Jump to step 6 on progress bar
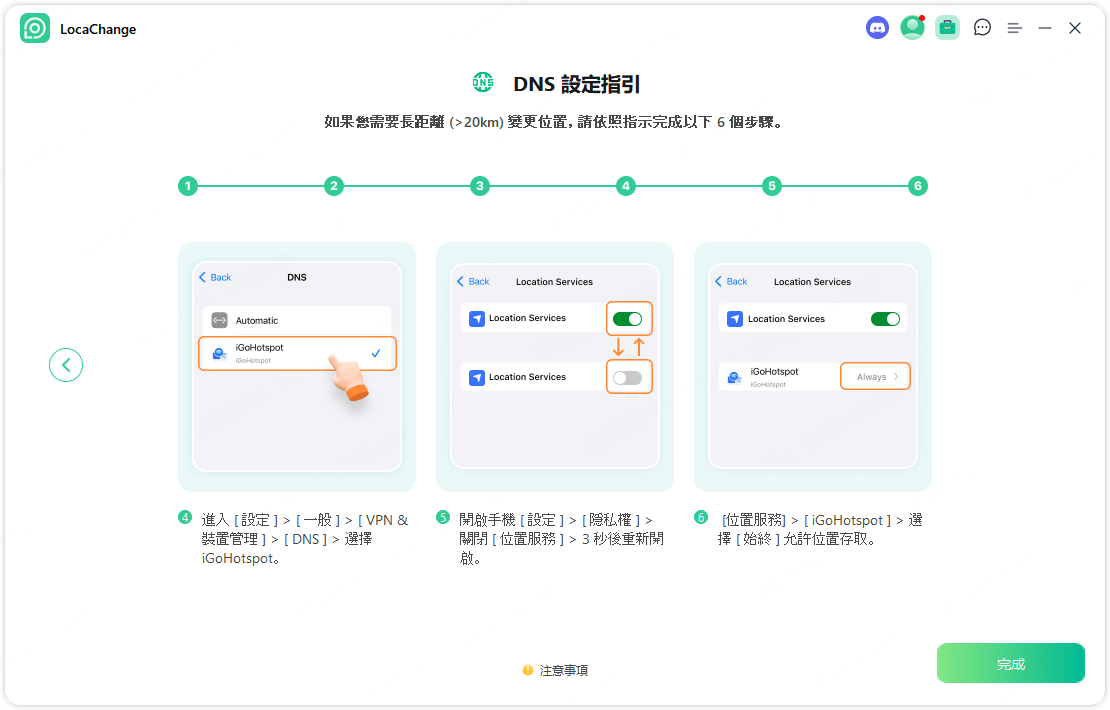The width and height of the screenshot is (1110, 710). coord(917,186)
